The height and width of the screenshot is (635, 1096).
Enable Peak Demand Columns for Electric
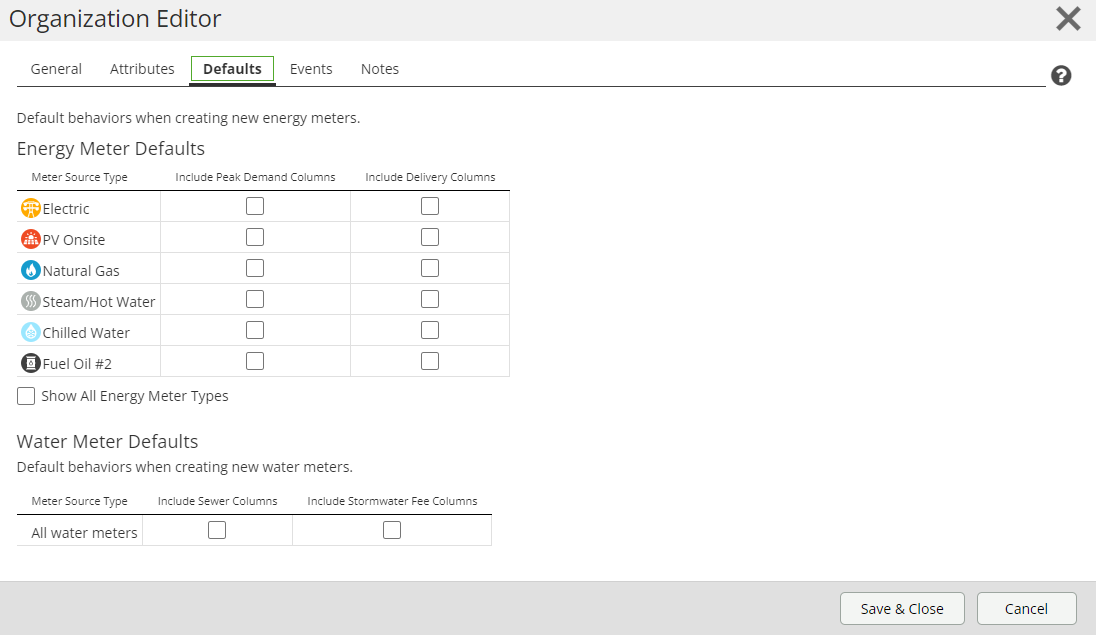click(x=255, y=206)
